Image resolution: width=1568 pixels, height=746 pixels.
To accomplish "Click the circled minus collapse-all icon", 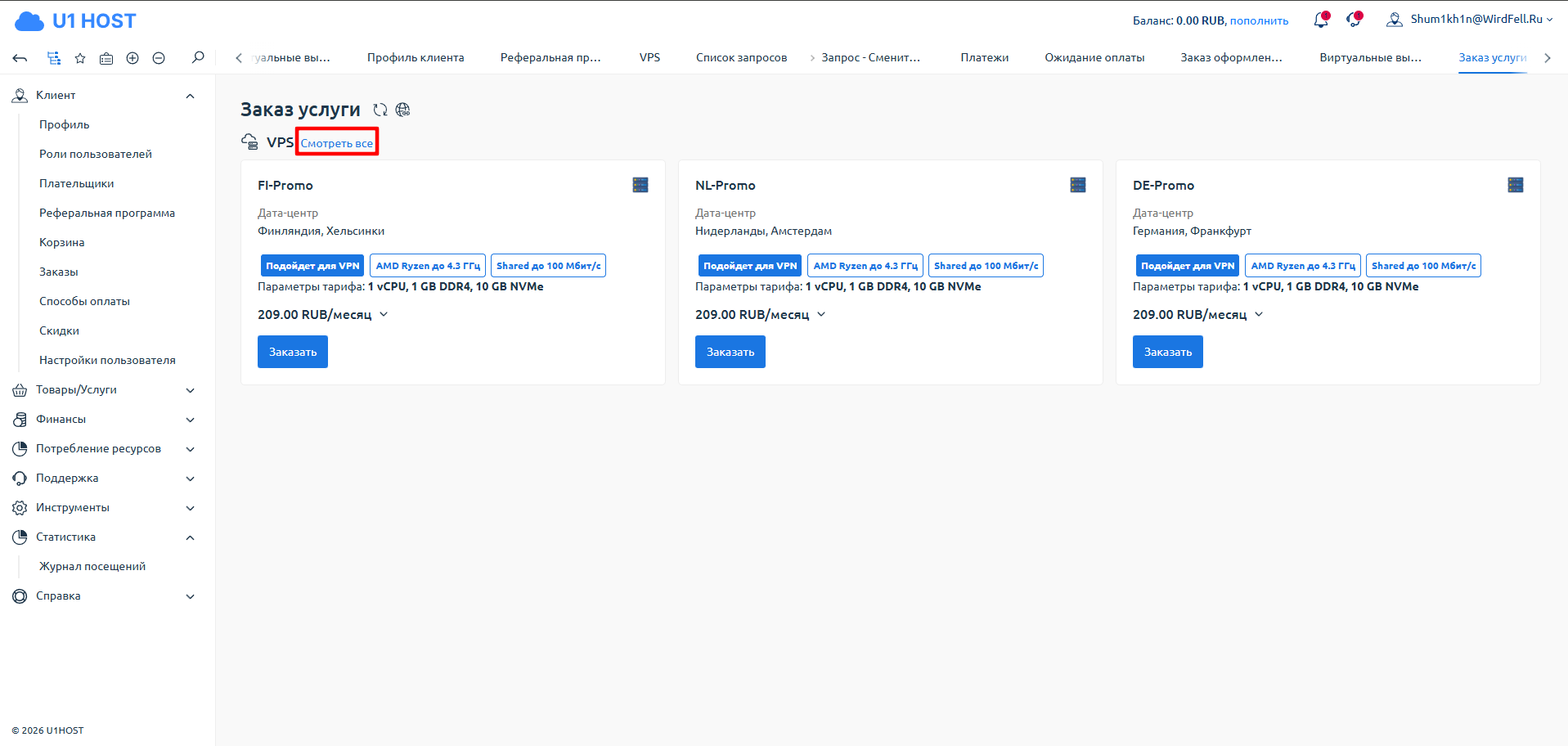I will pyautogui.click(x=159, y=58).
